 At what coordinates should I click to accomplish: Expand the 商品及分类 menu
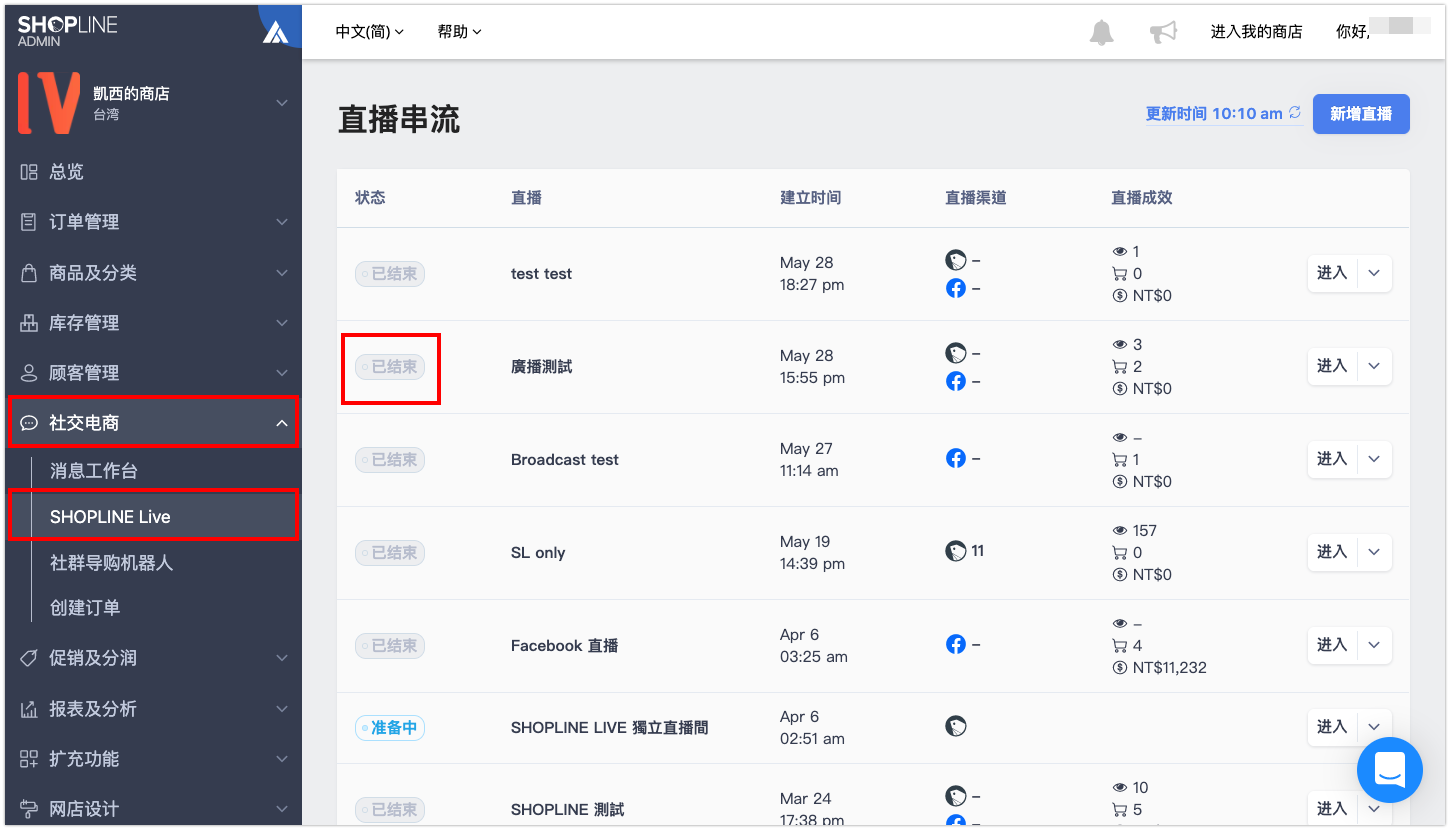[x=153, y=273]
